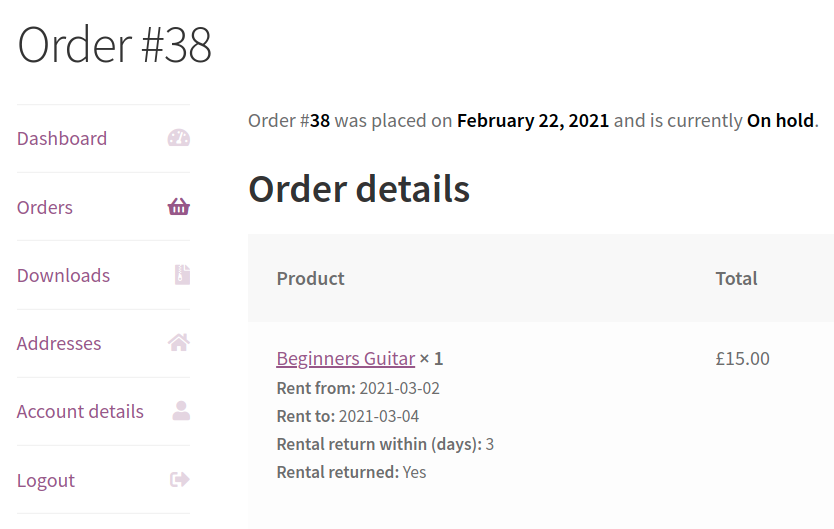Click the Order details heading
This screenshot has width=834, height=529.
(359, 188)
